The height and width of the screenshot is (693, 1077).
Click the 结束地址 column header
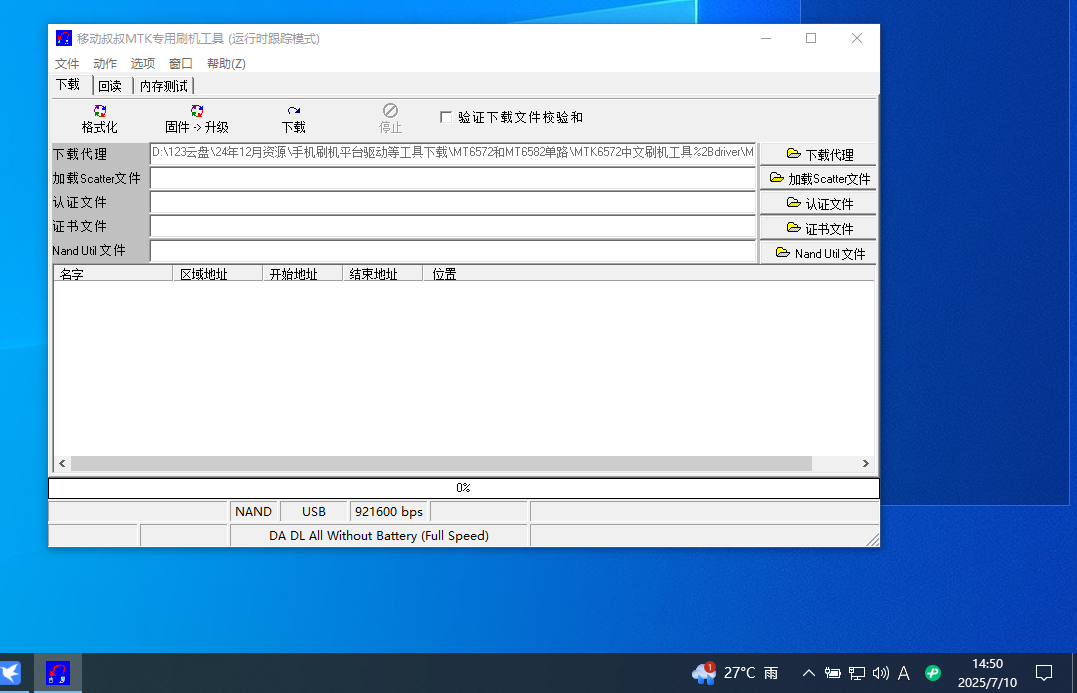(x=382, y=274)
